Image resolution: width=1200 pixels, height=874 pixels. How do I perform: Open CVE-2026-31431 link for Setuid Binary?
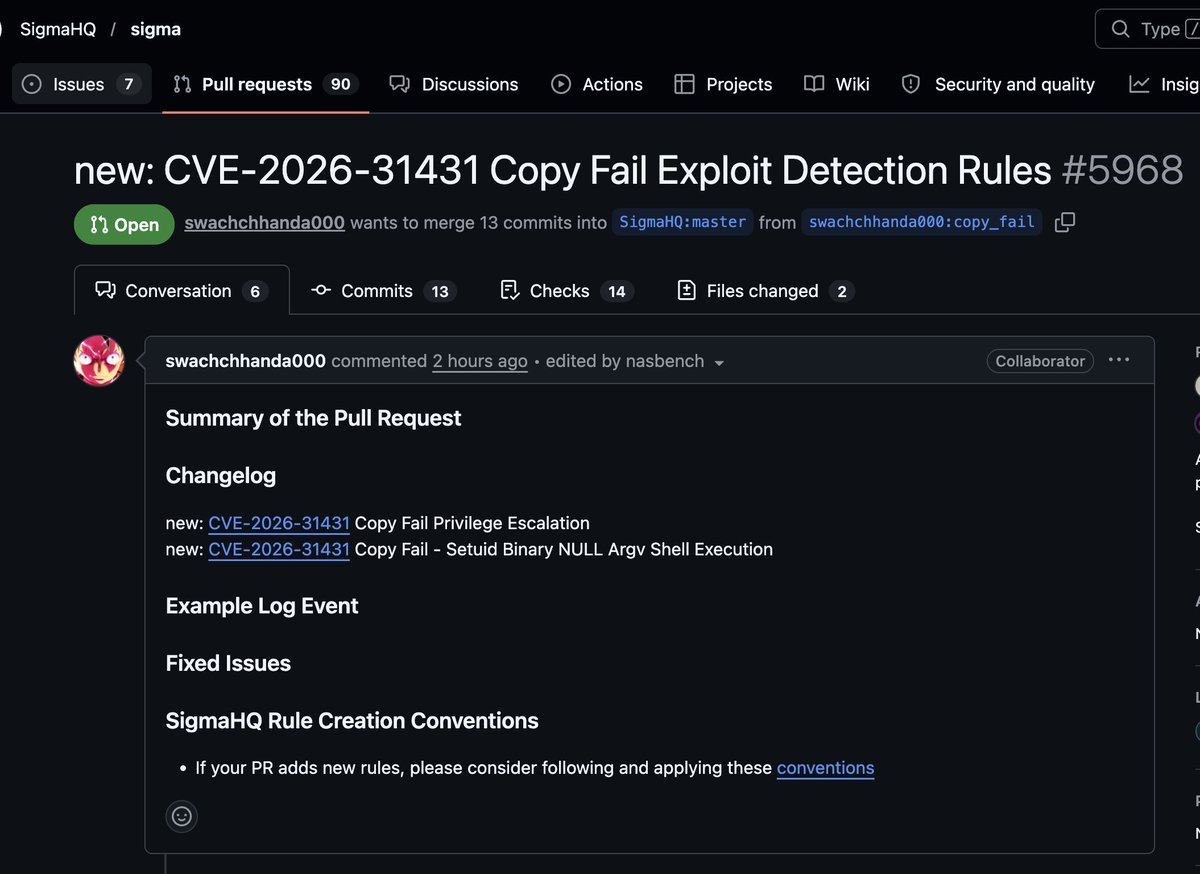pyautogui.click(x=279, y=549)
